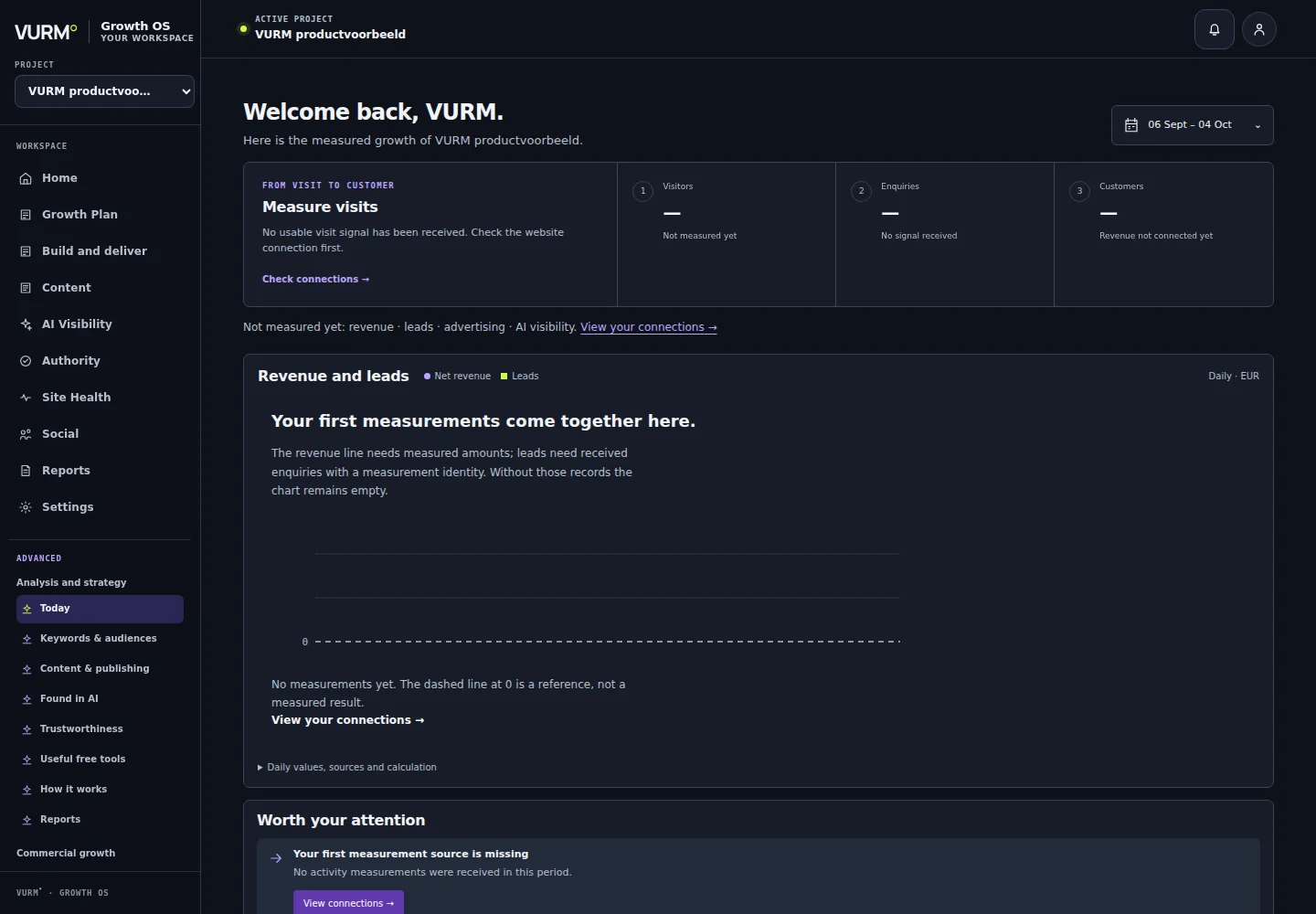Click the How it works icon

pyautogui.click(x=27, y=790)
